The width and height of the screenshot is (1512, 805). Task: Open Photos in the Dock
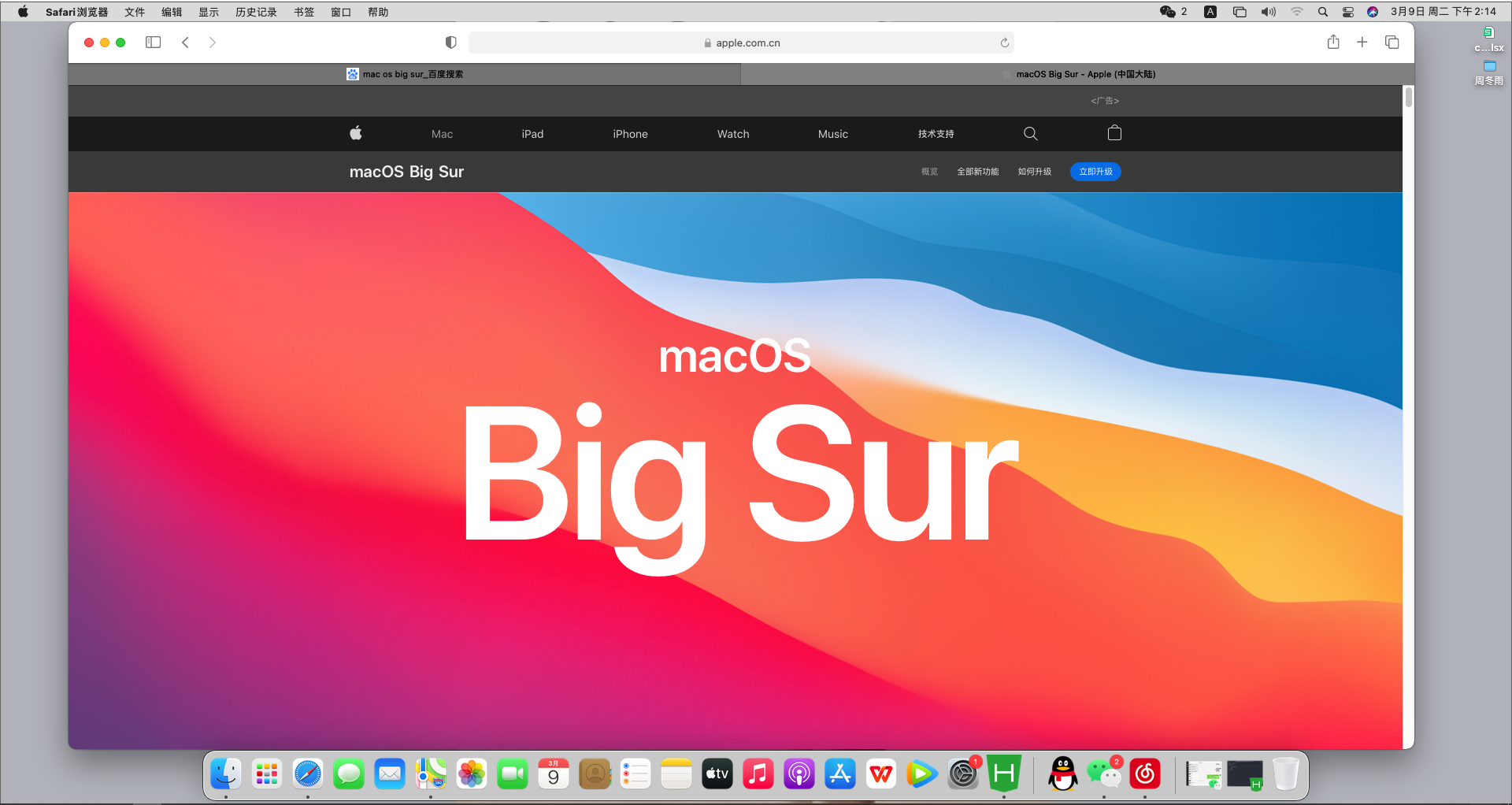pyautogui.click(x=472, y=774)
